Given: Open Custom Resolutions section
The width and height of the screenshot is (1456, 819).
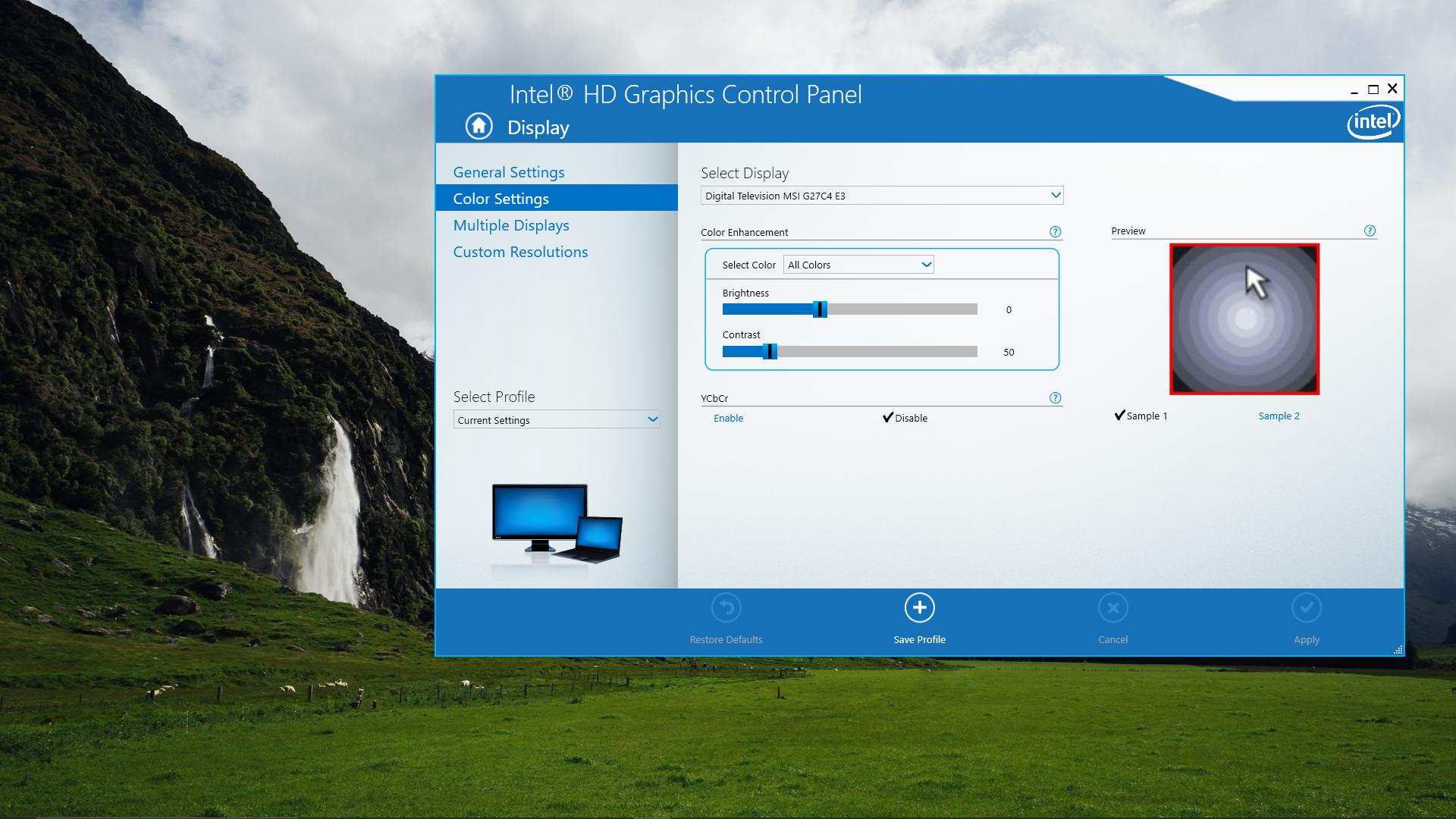Looking at the screenshot, I should click(520, 252).
